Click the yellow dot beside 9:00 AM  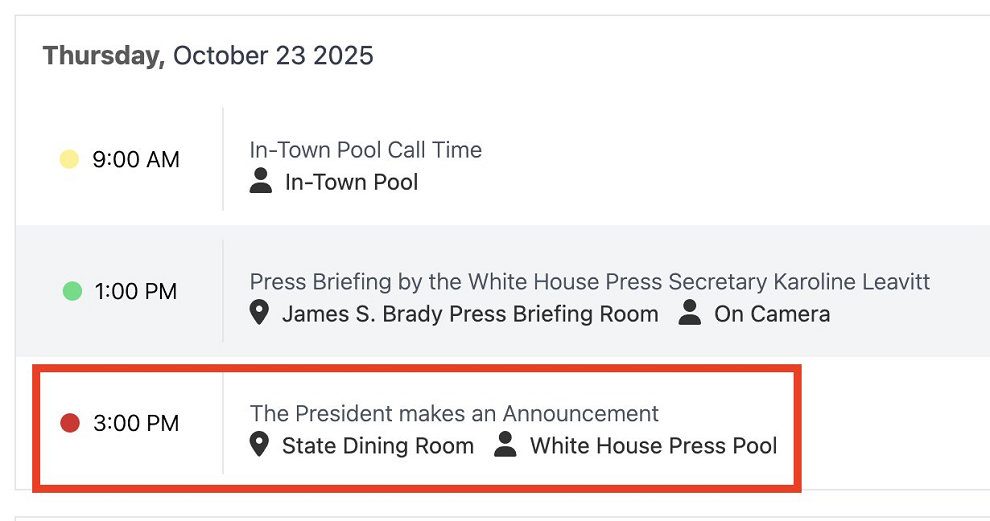69,159
